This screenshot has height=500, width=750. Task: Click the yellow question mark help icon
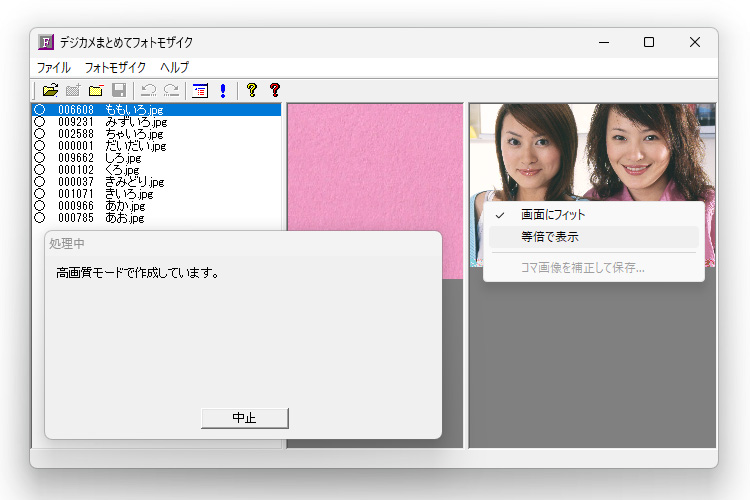coord(251,90)
